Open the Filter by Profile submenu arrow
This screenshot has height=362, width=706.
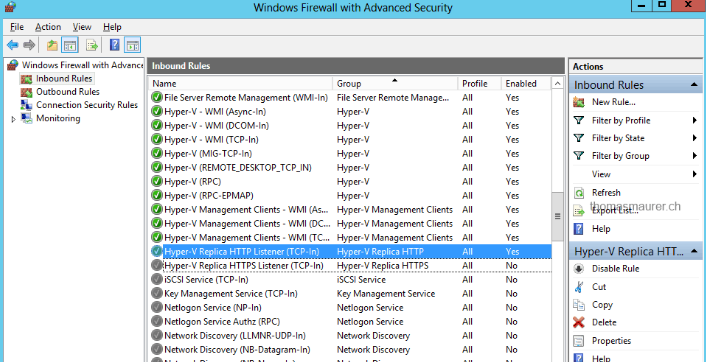tap(695, 120)
